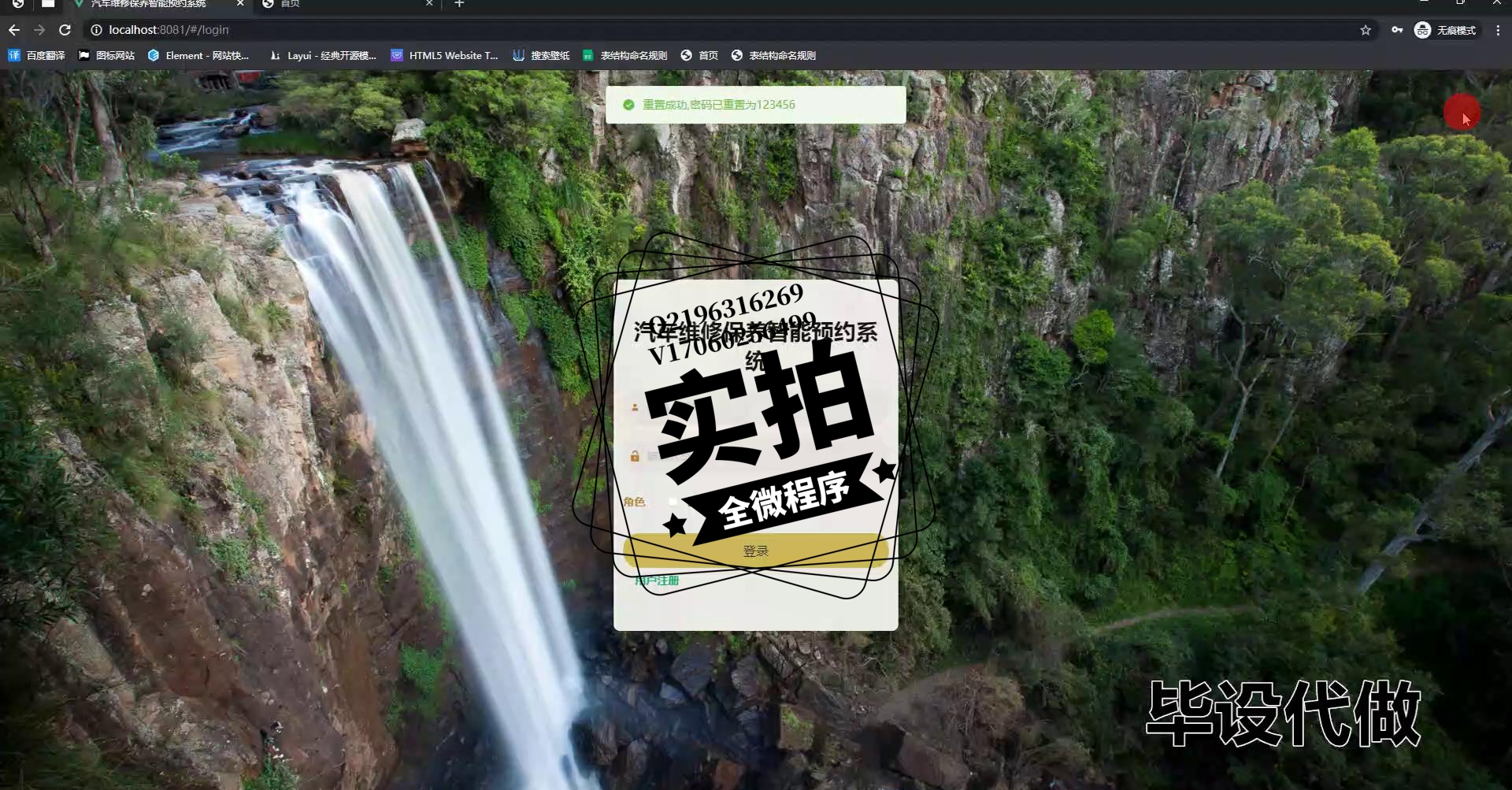Open the 搜索壁纸 bookmark
This screenshot has width=1512, height=790.
541,55
